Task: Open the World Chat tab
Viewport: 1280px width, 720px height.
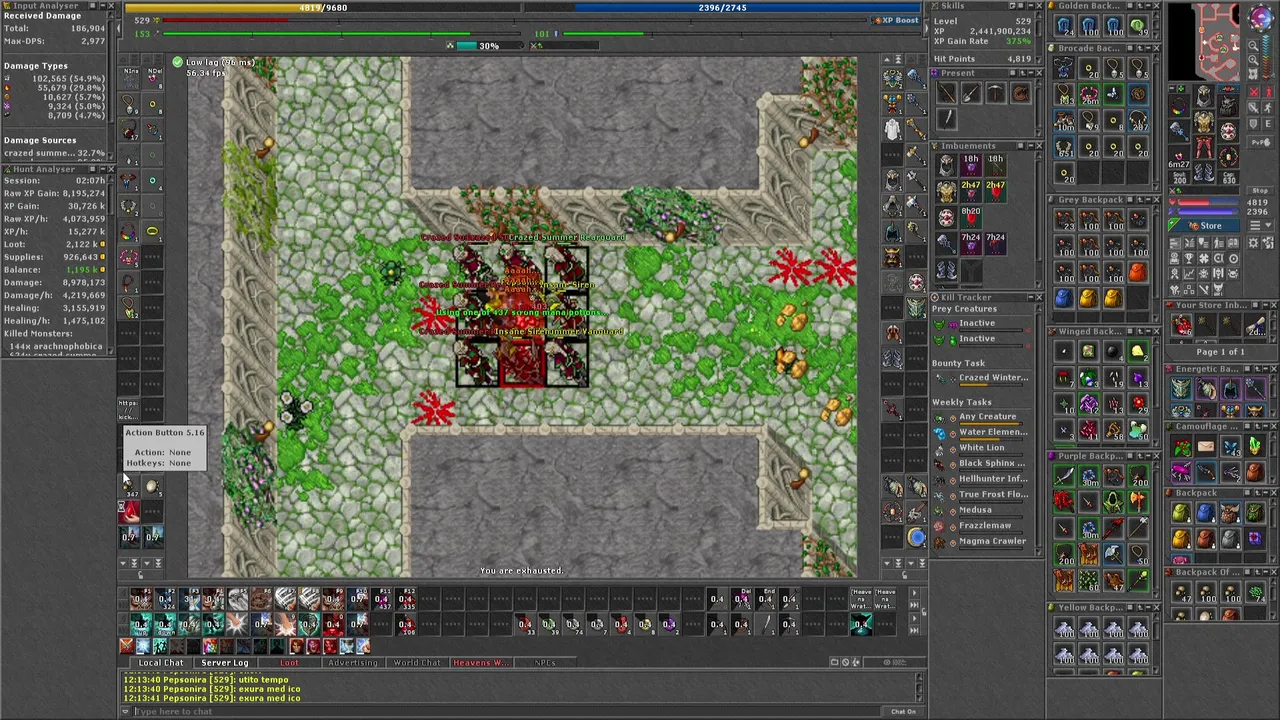Action: tap(417, 663)
